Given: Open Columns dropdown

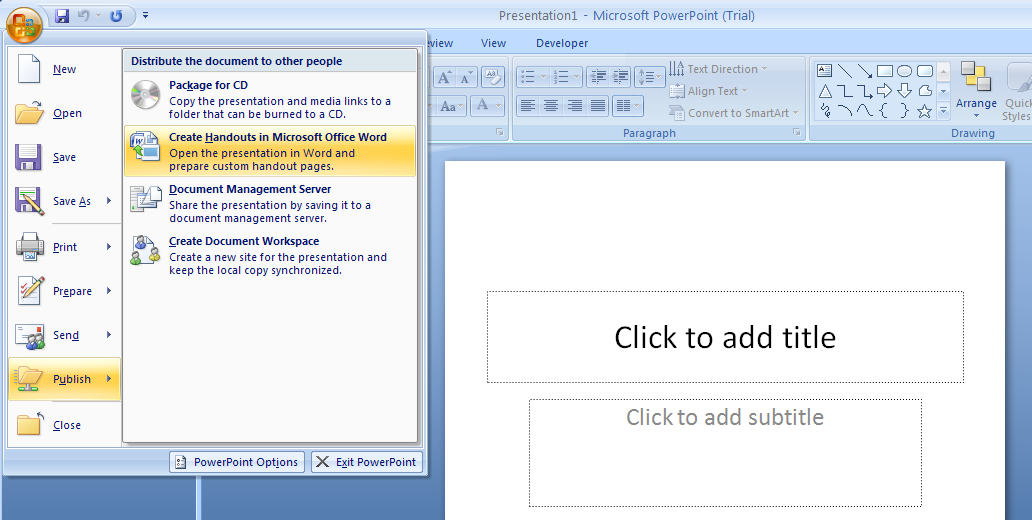Looking at the screenshot, I should [x=627, y=106].
